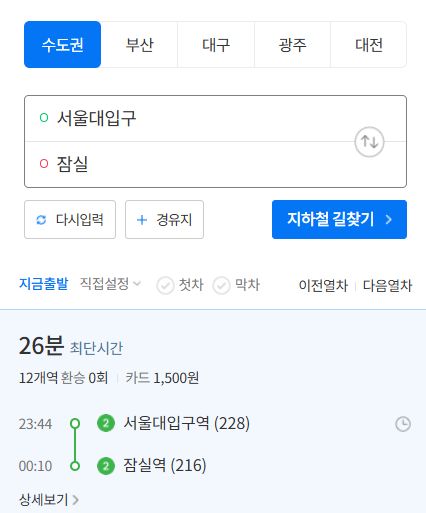
Task: Click line 2 badge next to 잠실역
Action: pyautogui.click(x=106, y=465)
